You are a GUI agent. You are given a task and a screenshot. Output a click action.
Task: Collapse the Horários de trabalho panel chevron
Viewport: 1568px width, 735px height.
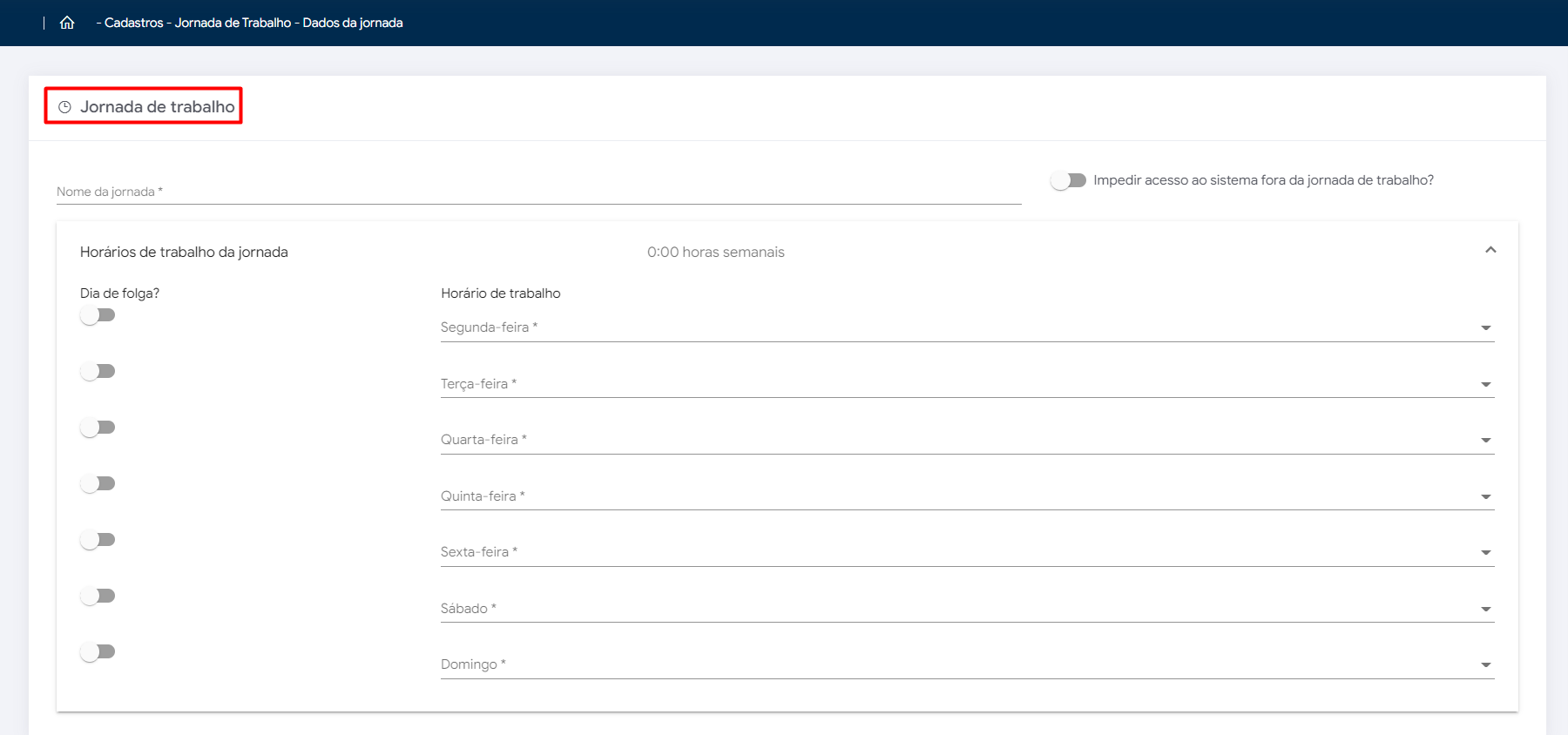pyautogui.click(x=1490, y=250)
